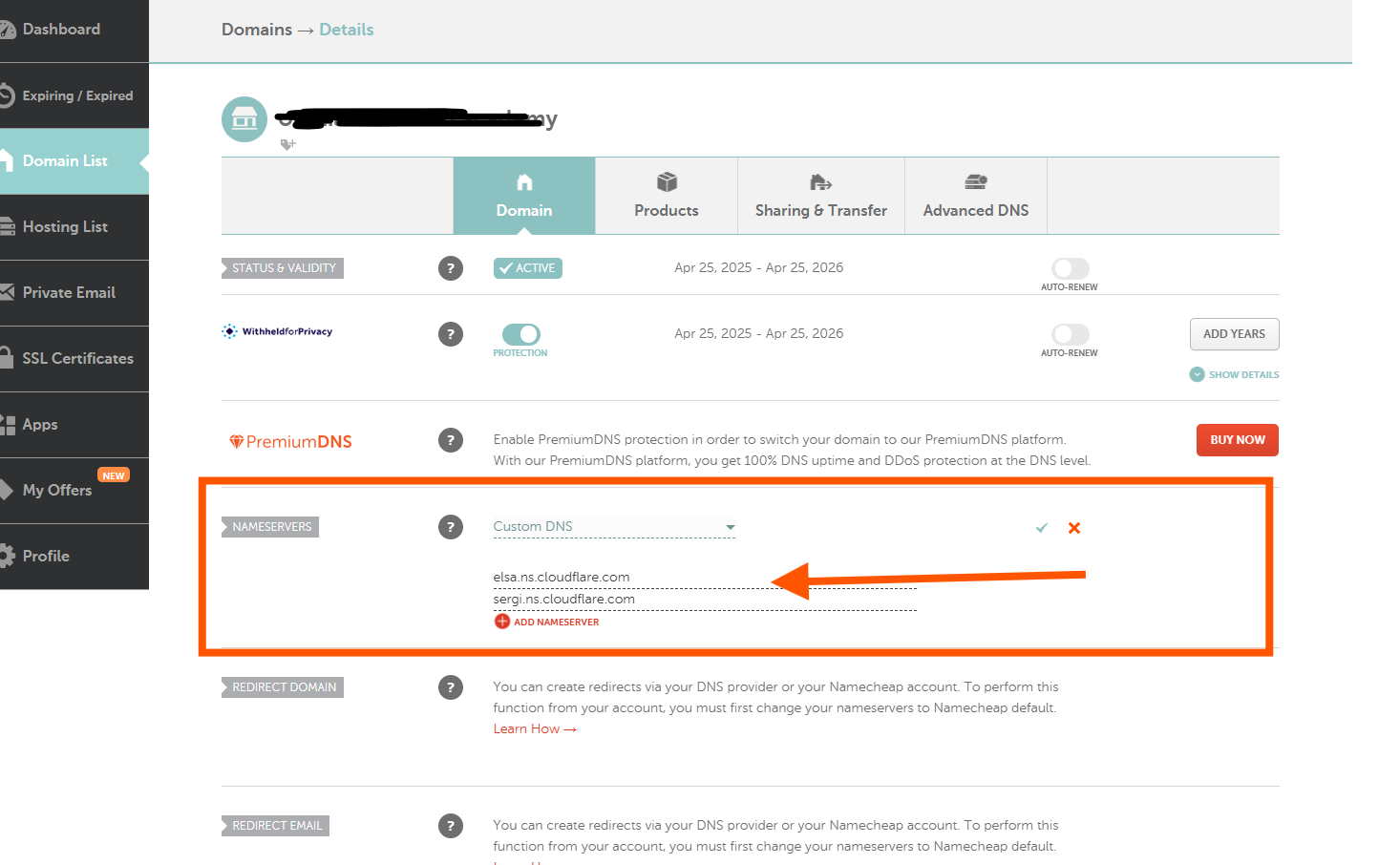
Task: Switch to the Domain tab
Action: click(524, 196)
